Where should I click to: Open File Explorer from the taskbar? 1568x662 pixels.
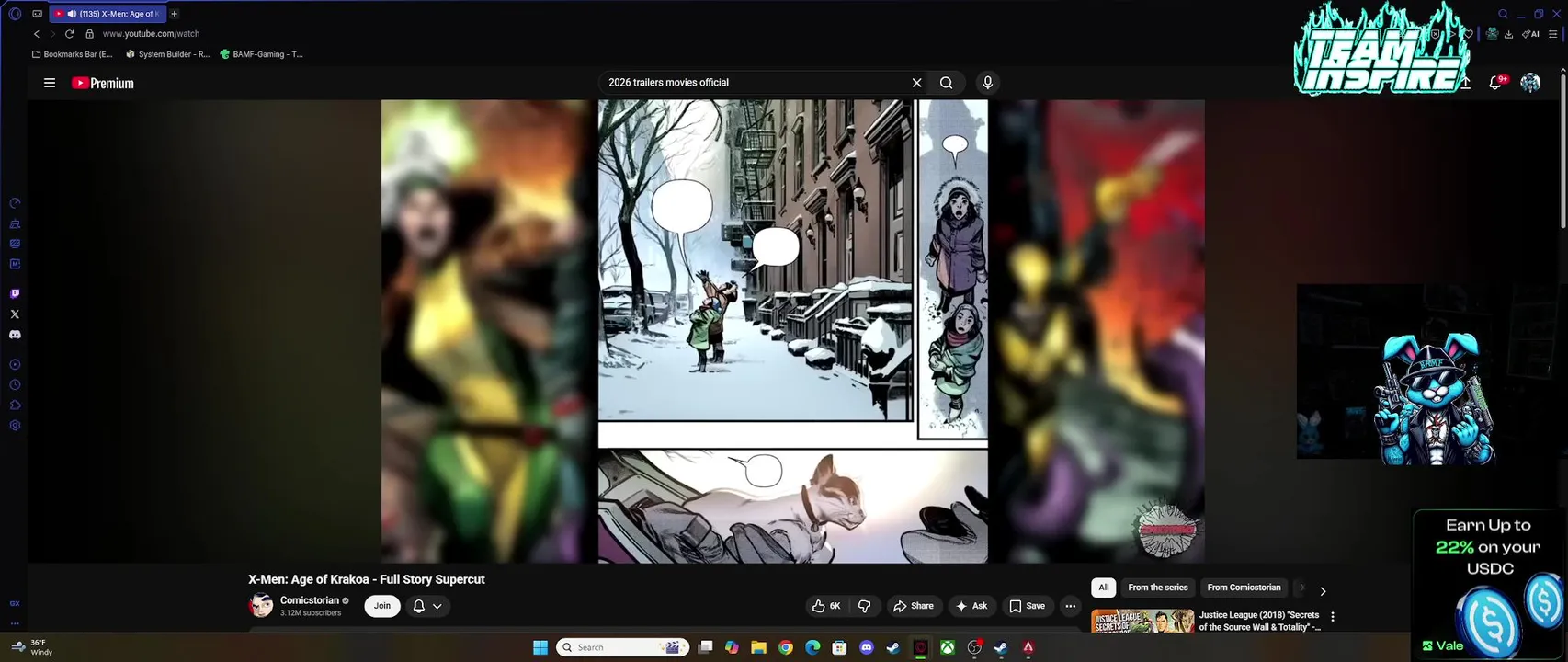[x=758, y=647]
